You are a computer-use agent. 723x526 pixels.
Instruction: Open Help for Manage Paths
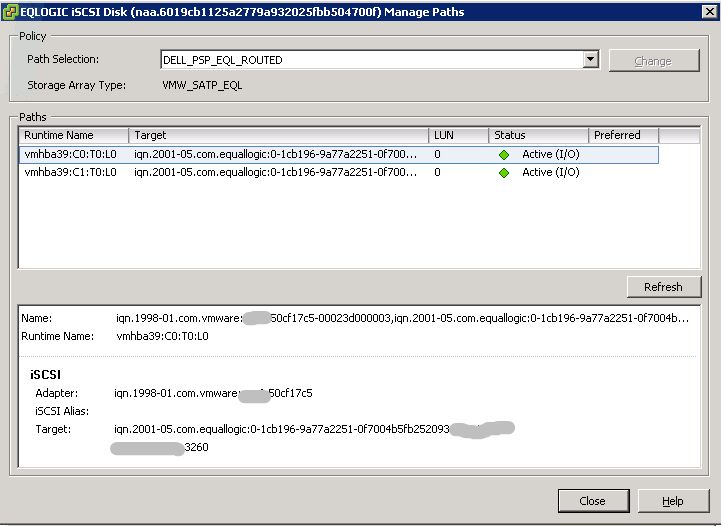coord(673,501)
